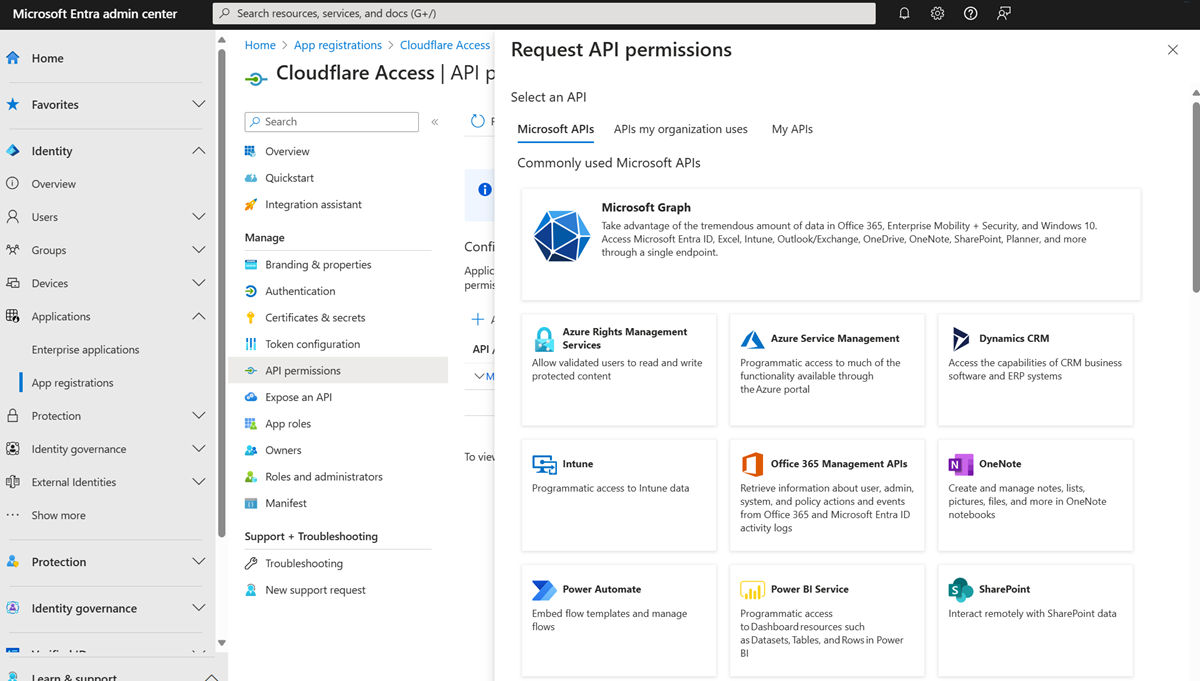The width and height of the screenshot is (1200, 681).
Task: Select the Intune API
Action: point(618,495)
